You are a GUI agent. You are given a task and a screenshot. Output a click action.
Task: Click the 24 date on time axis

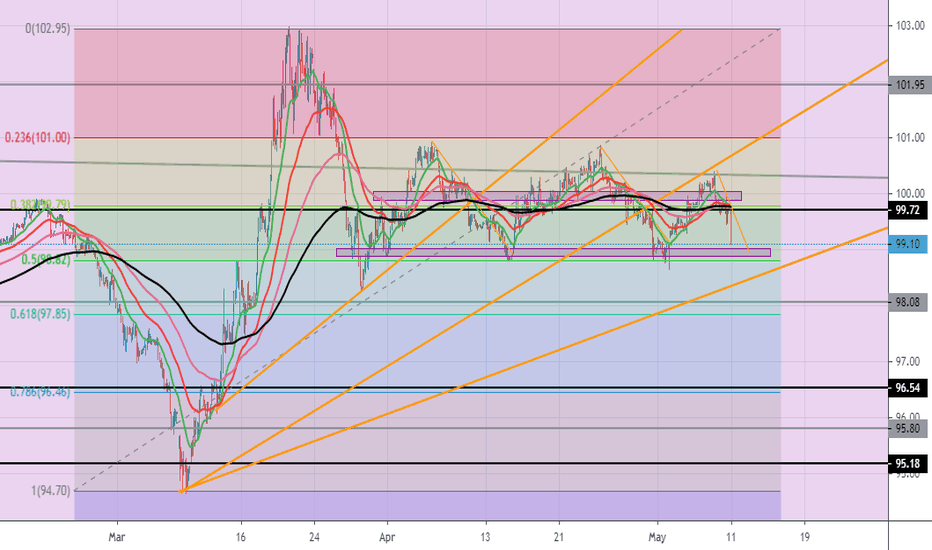point(314,537)
